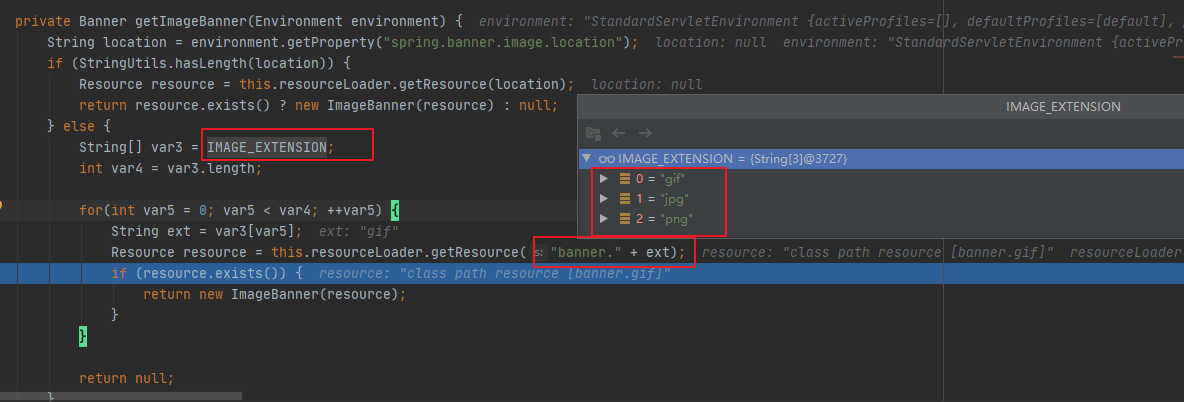The height and width of the screenshot is (402, 1184).
Task: Collapse the IMAGE_EXTENSION root node
Action: click(x=587, y=159)
